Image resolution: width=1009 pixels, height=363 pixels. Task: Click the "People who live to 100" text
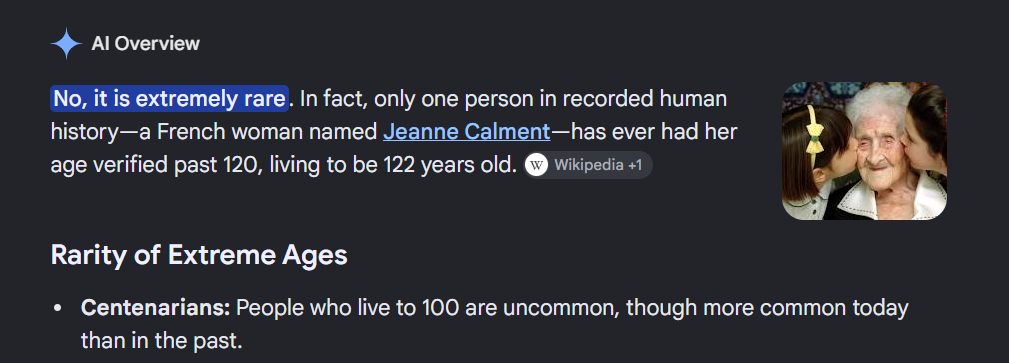tap(347, 308)
